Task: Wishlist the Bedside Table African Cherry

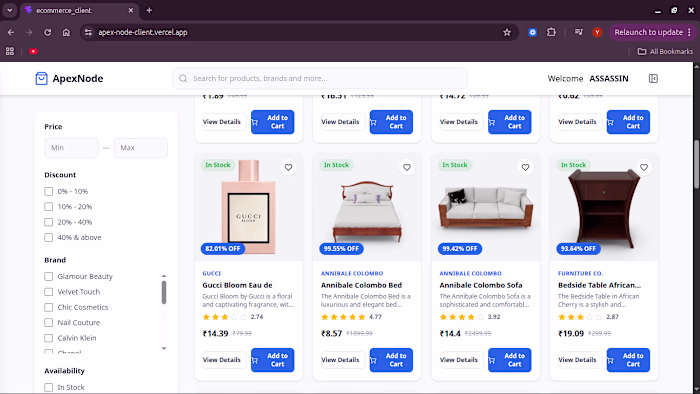Action: [x=644, y=167]
